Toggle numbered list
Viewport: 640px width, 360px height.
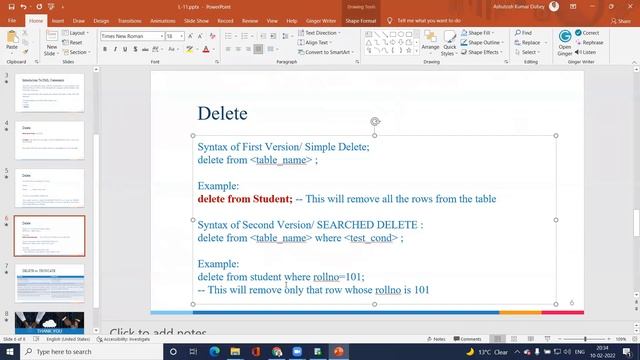(x=244, y=36)
